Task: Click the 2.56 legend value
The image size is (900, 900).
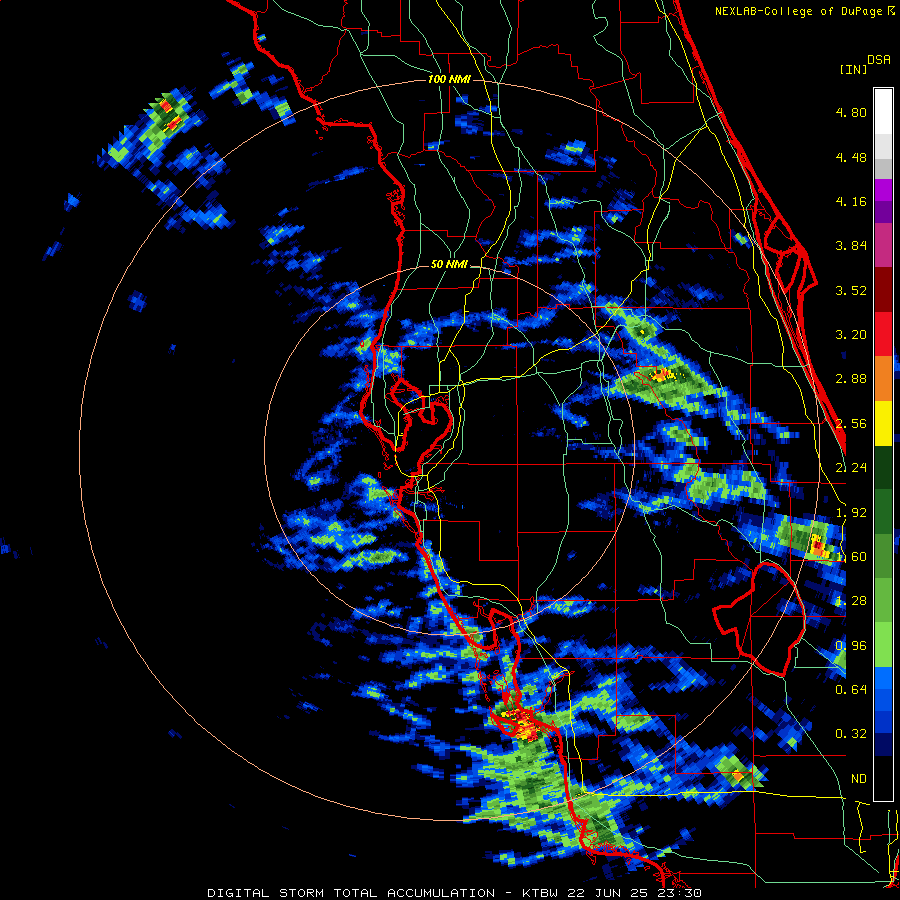Action: [x=851, y=424]
